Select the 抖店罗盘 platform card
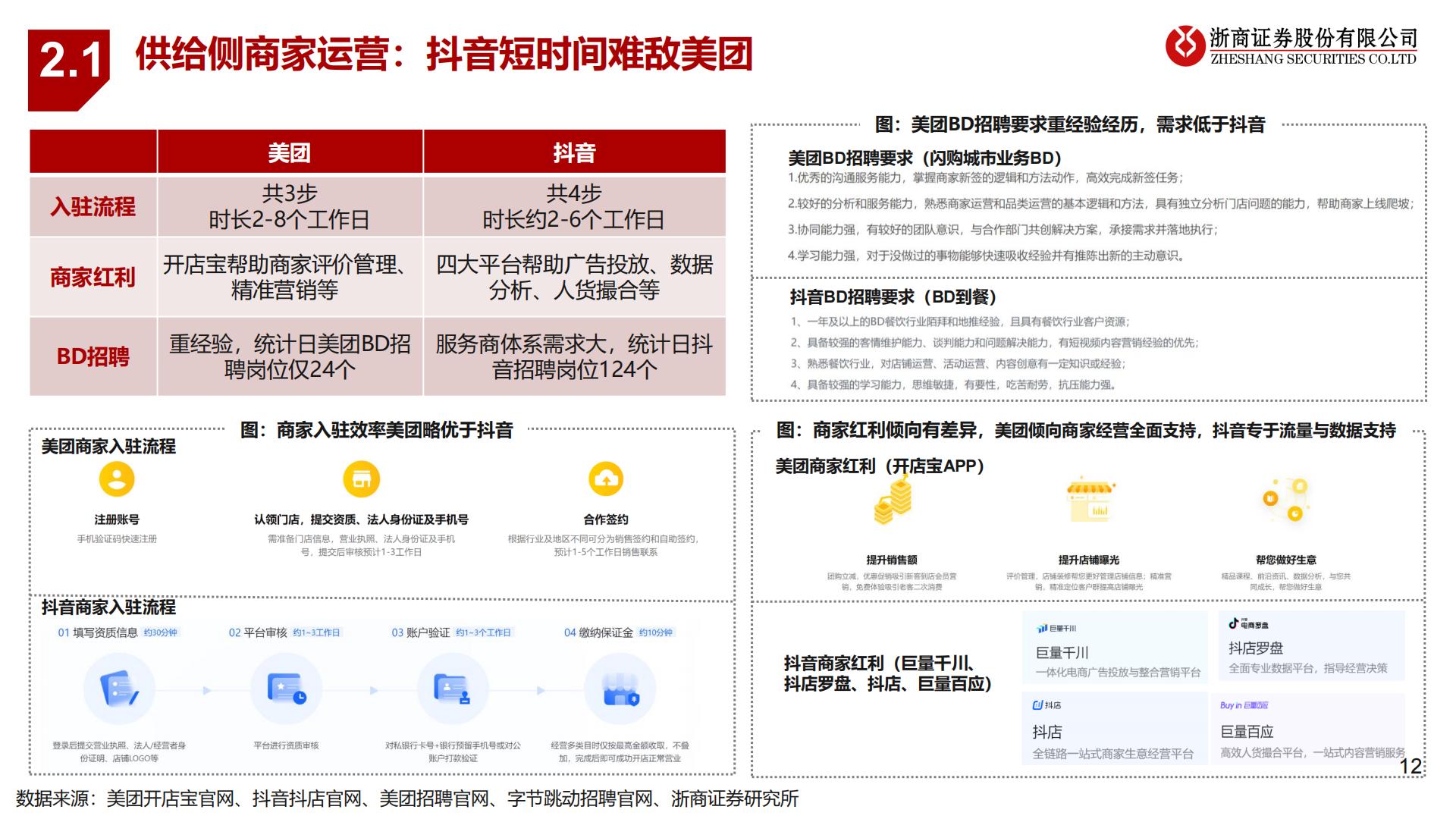Image resolution: width=1456 pixels, height=819 pixels. pyautogui.click(x=1312, y=645)
